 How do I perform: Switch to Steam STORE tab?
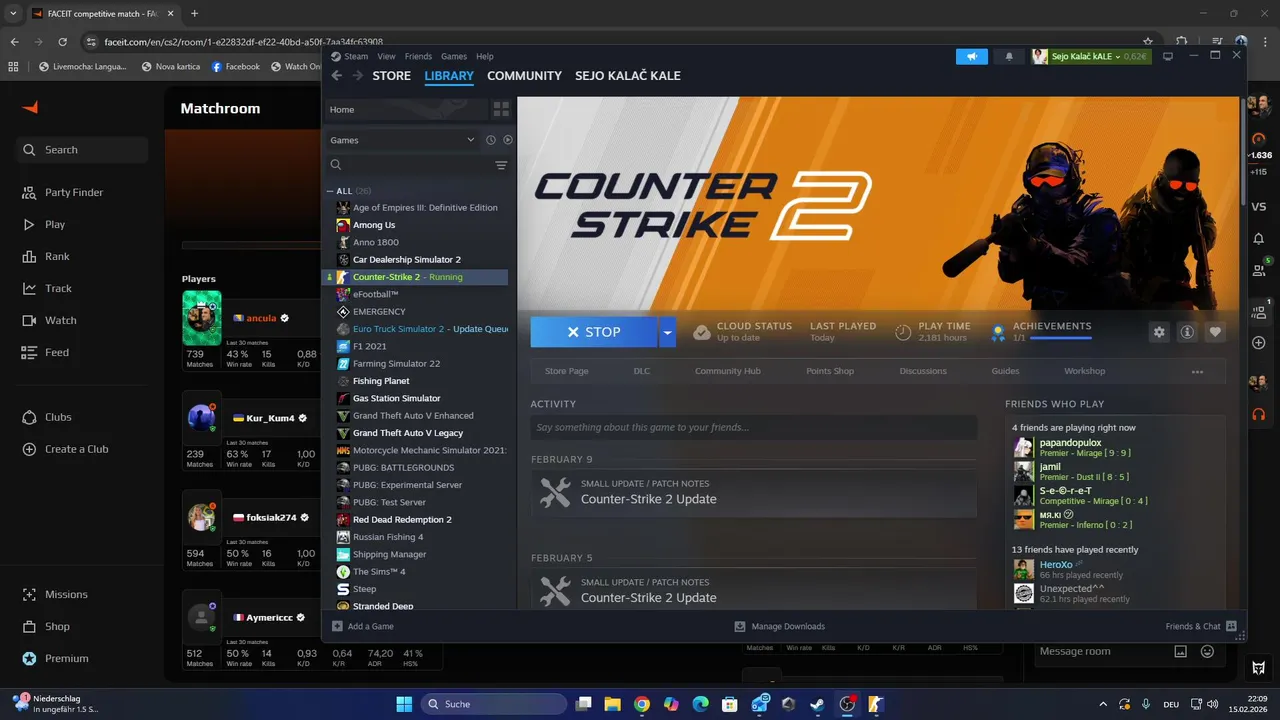(x=391, y=76)
